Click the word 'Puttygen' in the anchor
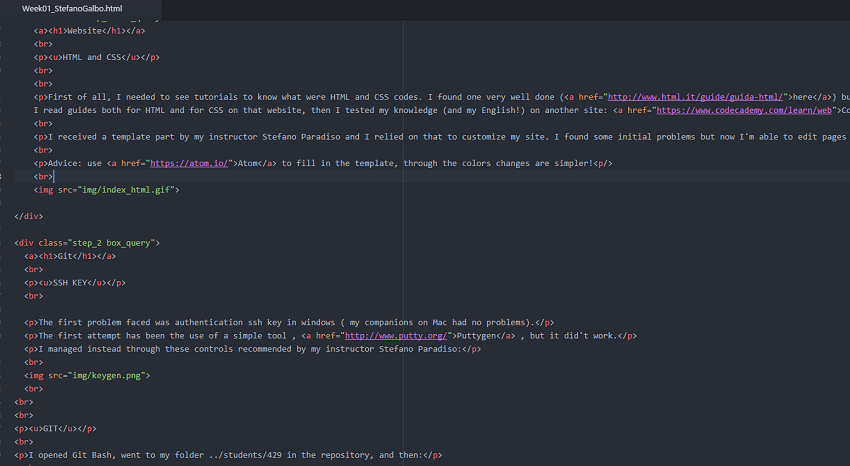850x466 pixels. click(x=476, y=336)
